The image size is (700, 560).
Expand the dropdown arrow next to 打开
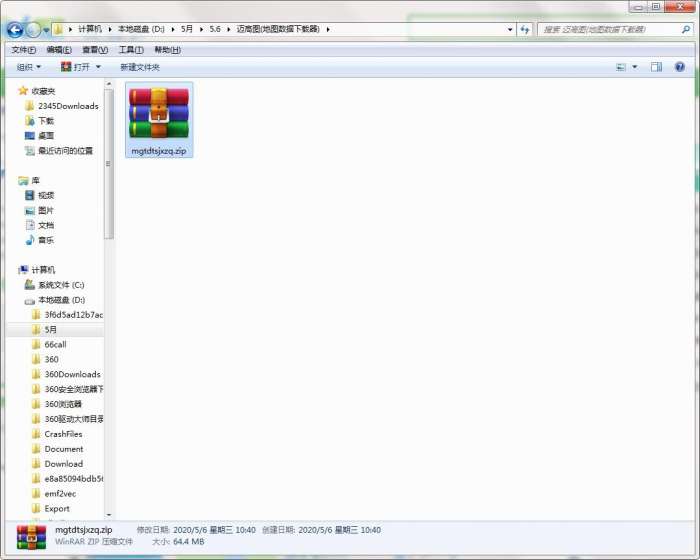pyautogui.click(x=98, y=67)
